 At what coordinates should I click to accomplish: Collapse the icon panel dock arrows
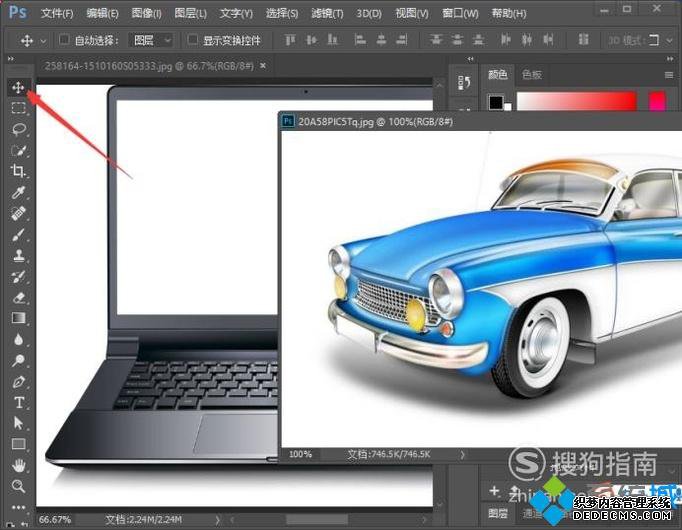470,58
